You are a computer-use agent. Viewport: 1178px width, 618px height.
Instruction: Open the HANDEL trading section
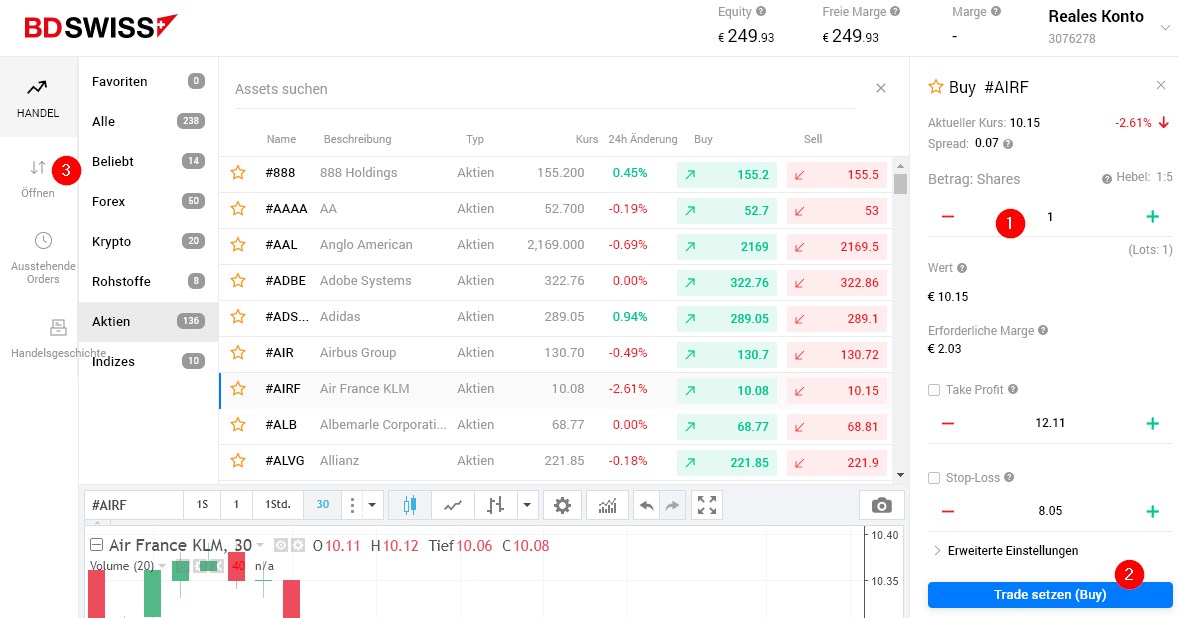(38, 98)
